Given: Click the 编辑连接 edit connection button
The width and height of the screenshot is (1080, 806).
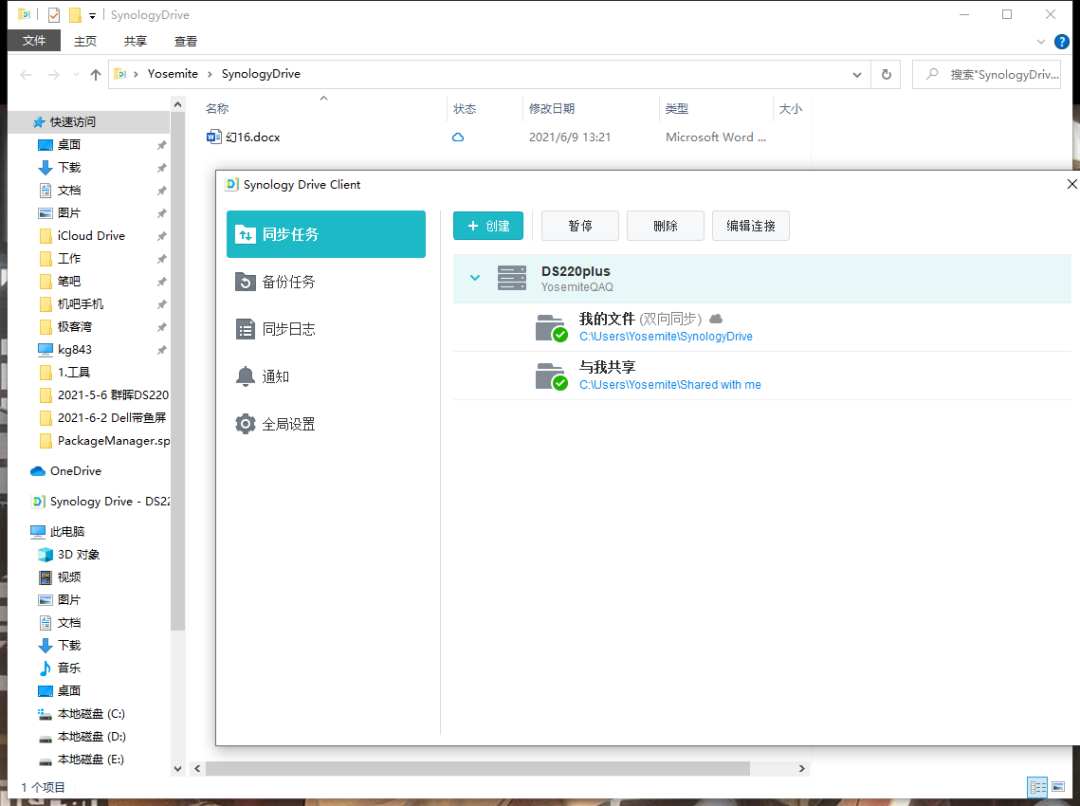Looking at the screenshot, I should coord(751,226).
